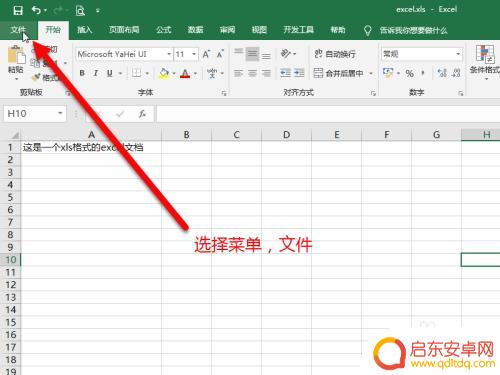Open the 视图 (View) ribbon tab
The image size is (500, 375).
[259, 30]
